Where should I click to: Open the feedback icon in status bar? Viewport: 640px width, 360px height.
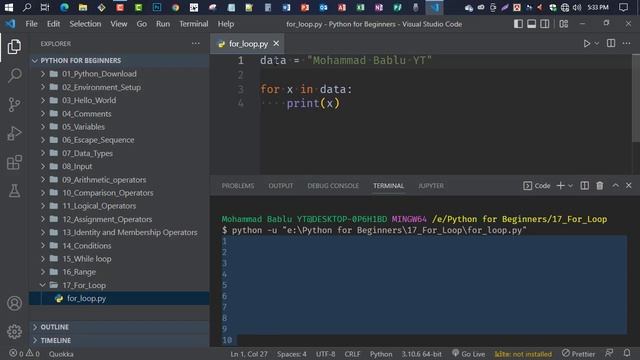pyautogui.click(x=609, y=353)
